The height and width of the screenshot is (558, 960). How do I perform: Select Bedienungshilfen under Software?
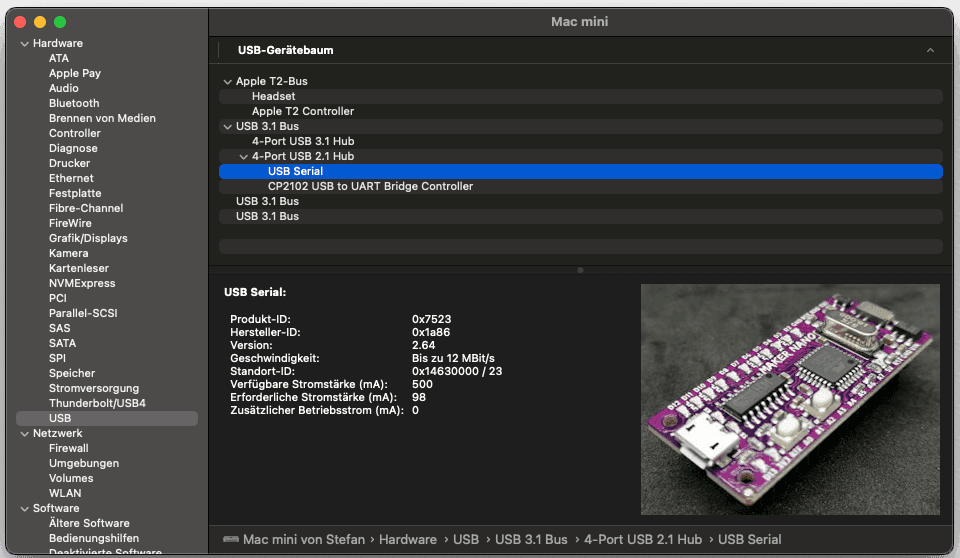tap(94, 538)
